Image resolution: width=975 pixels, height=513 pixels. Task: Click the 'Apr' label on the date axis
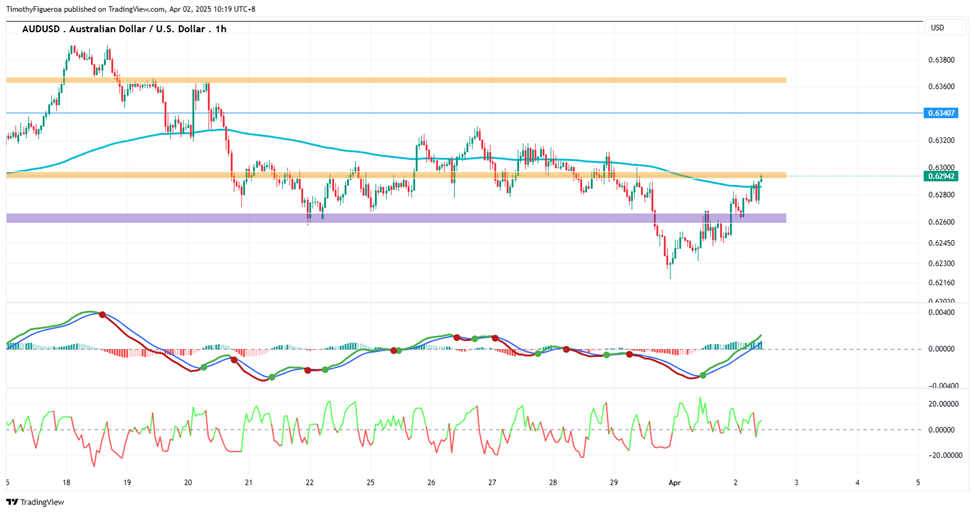coord(674,482)
